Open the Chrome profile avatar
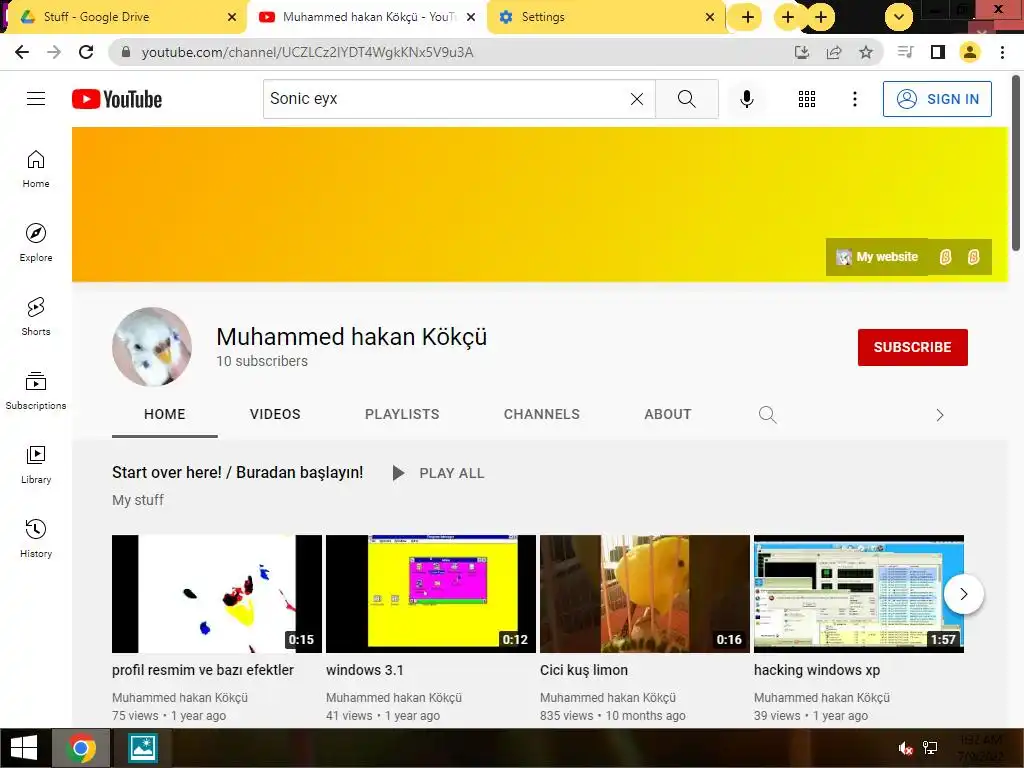This screenshot has height=768, width=1024. [x=970, y=52]
